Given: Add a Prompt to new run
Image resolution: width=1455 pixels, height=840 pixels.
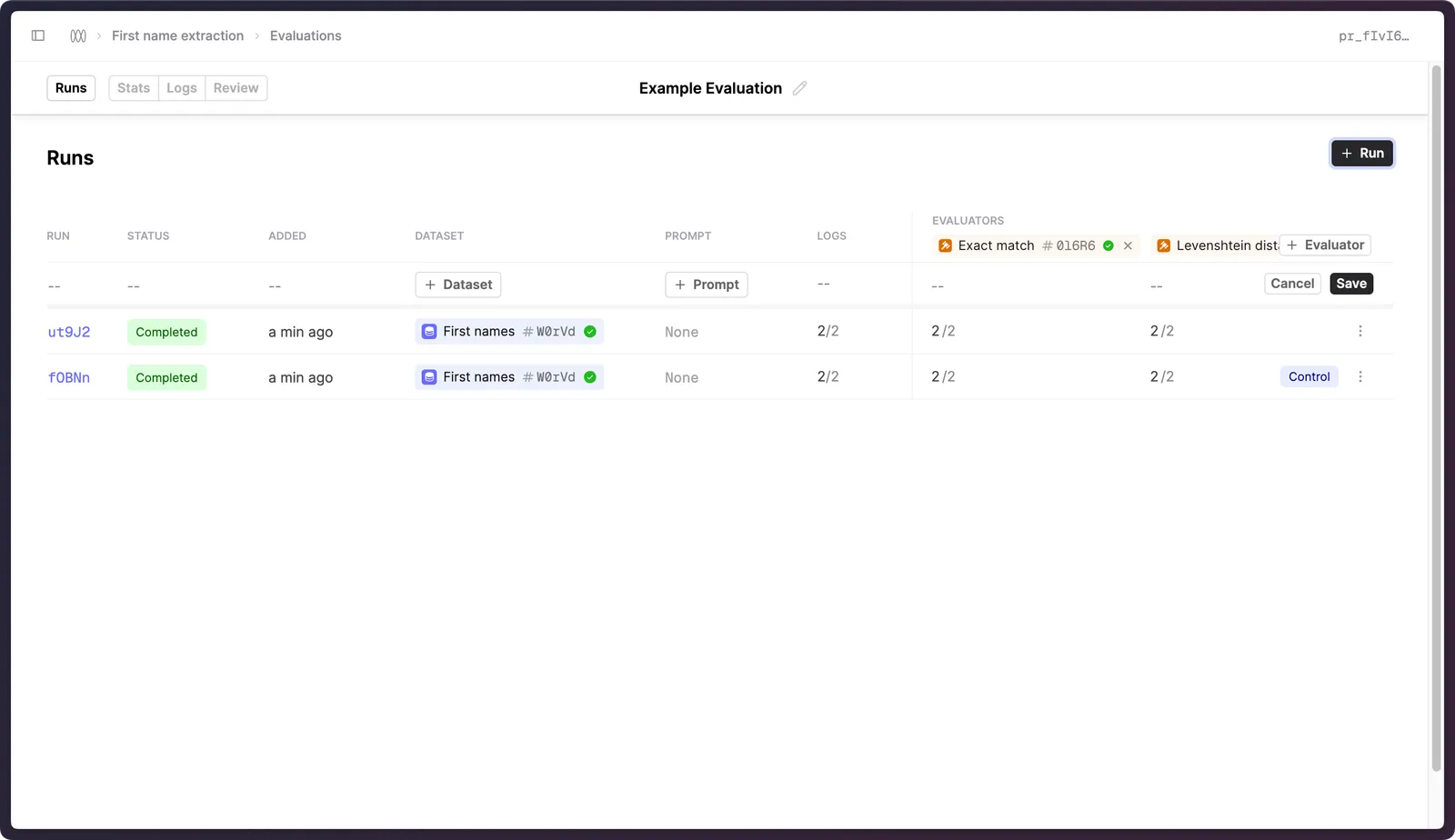Looking at the screenshot, I should coord(707,285).
